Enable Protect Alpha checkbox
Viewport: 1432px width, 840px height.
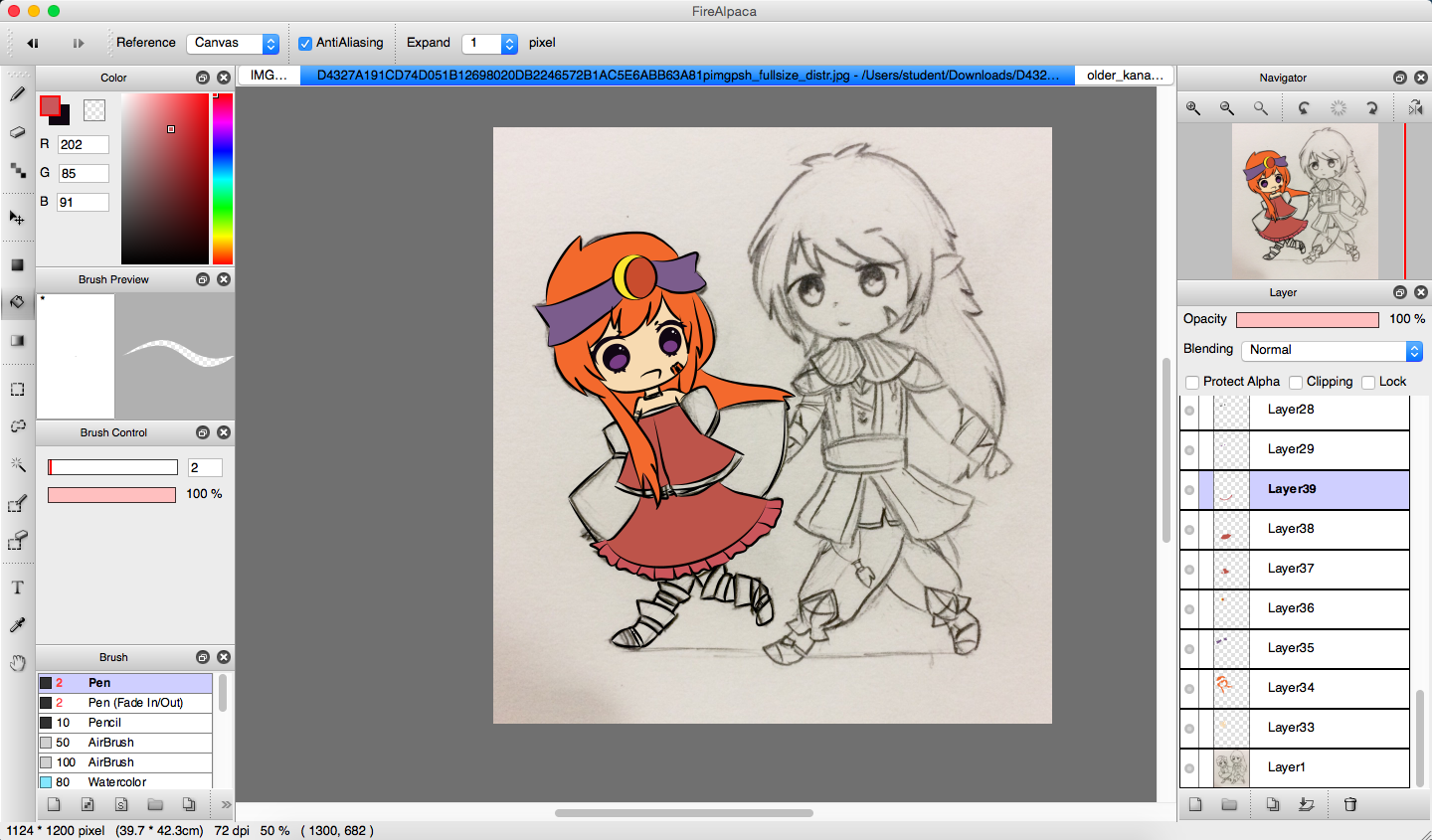(x=1192, y=382)
